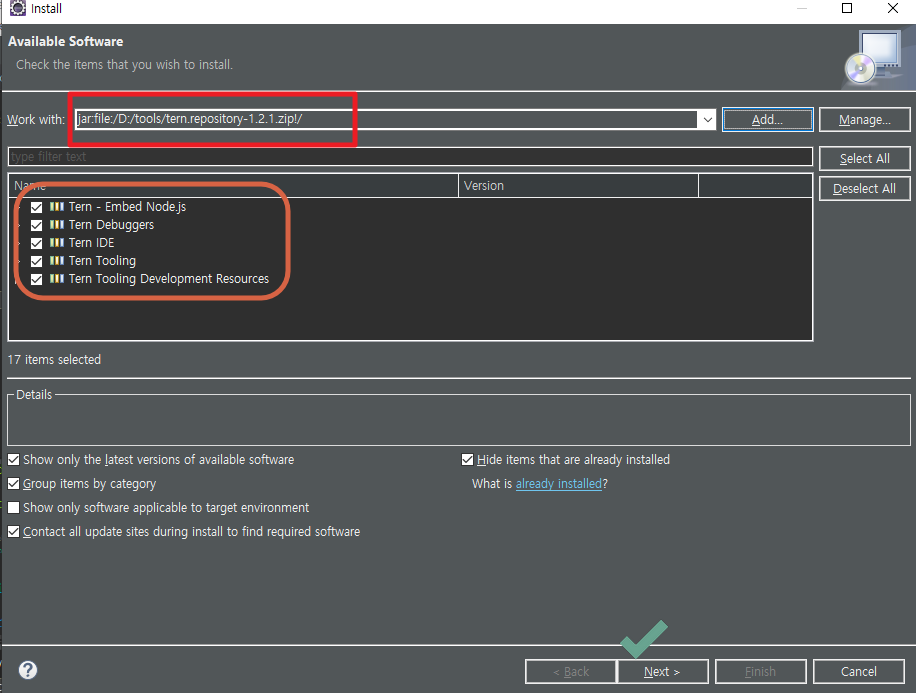Viewport: 916px width, 693px height.
Task: Toggle Group items by category checkbox
Action: 13,484
